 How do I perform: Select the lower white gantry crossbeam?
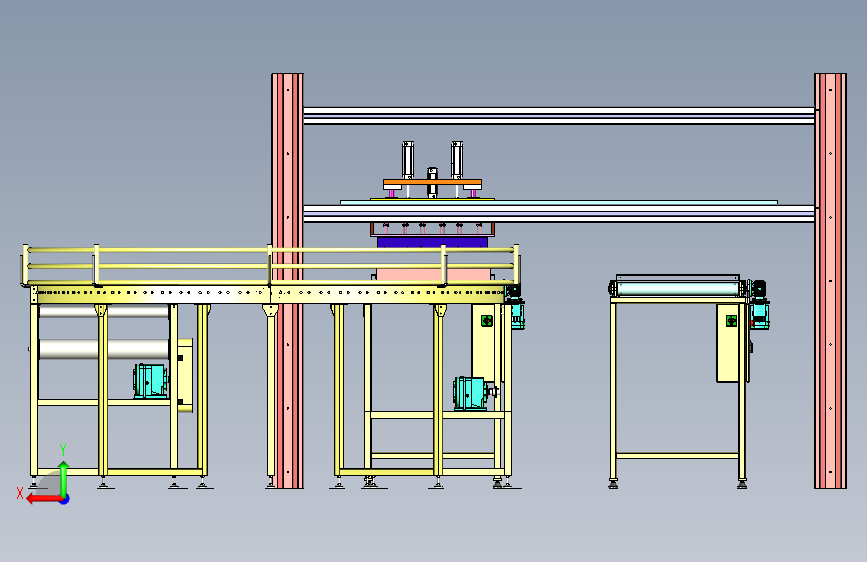coord(559,214)
